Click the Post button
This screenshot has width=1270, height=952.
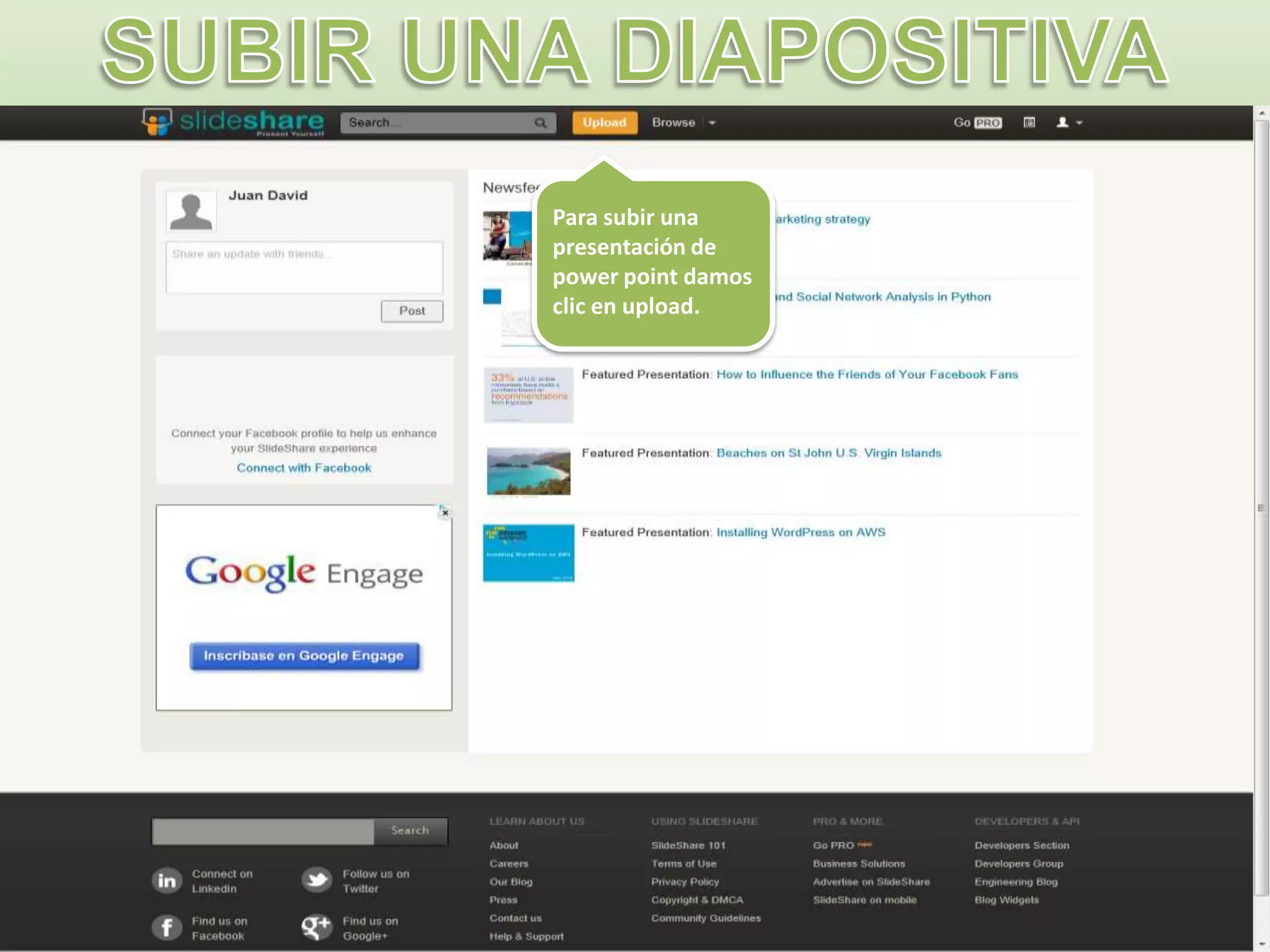(x=412, y=311)
